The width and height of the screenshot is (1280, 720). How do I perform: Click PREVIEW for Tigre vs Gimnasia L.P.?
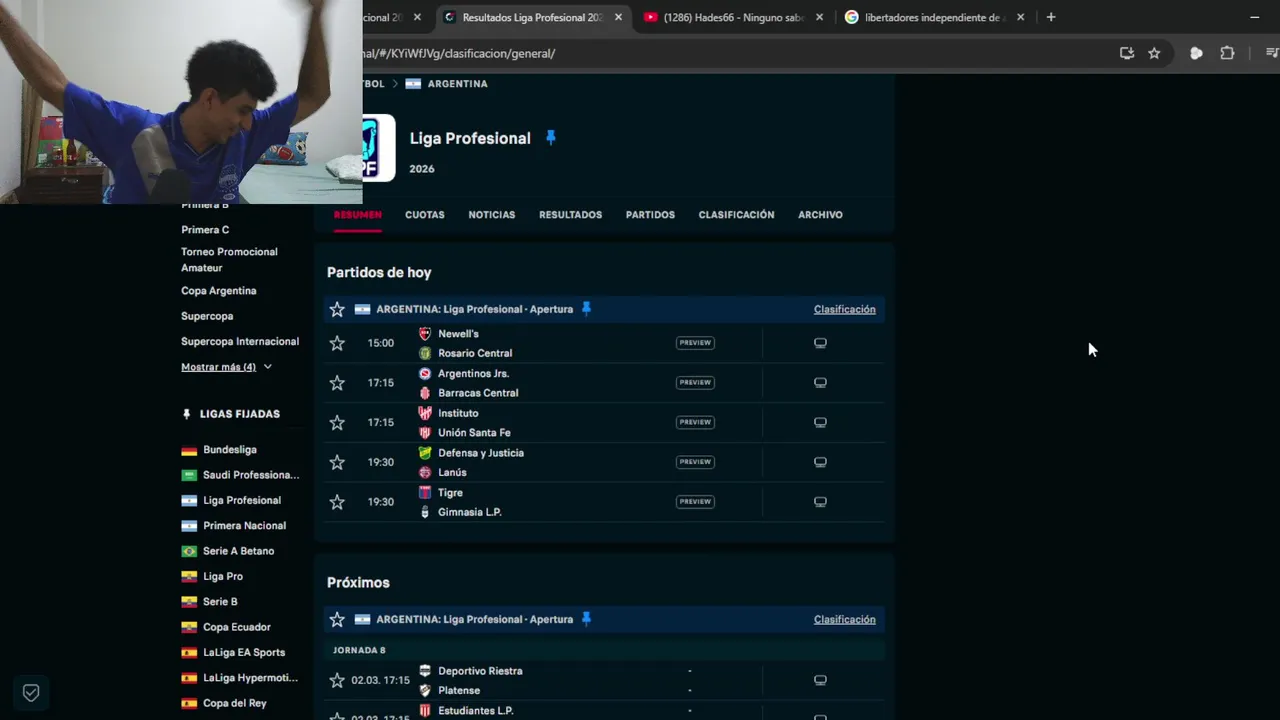pos(695,501)
